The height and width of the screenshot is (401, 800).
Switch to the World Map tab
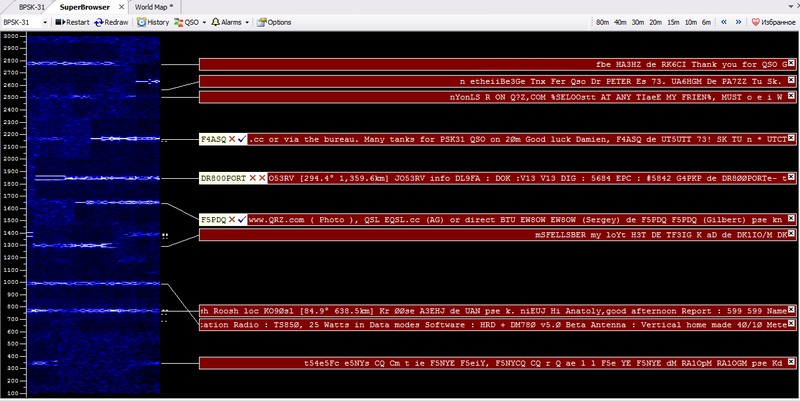(153, 6)
